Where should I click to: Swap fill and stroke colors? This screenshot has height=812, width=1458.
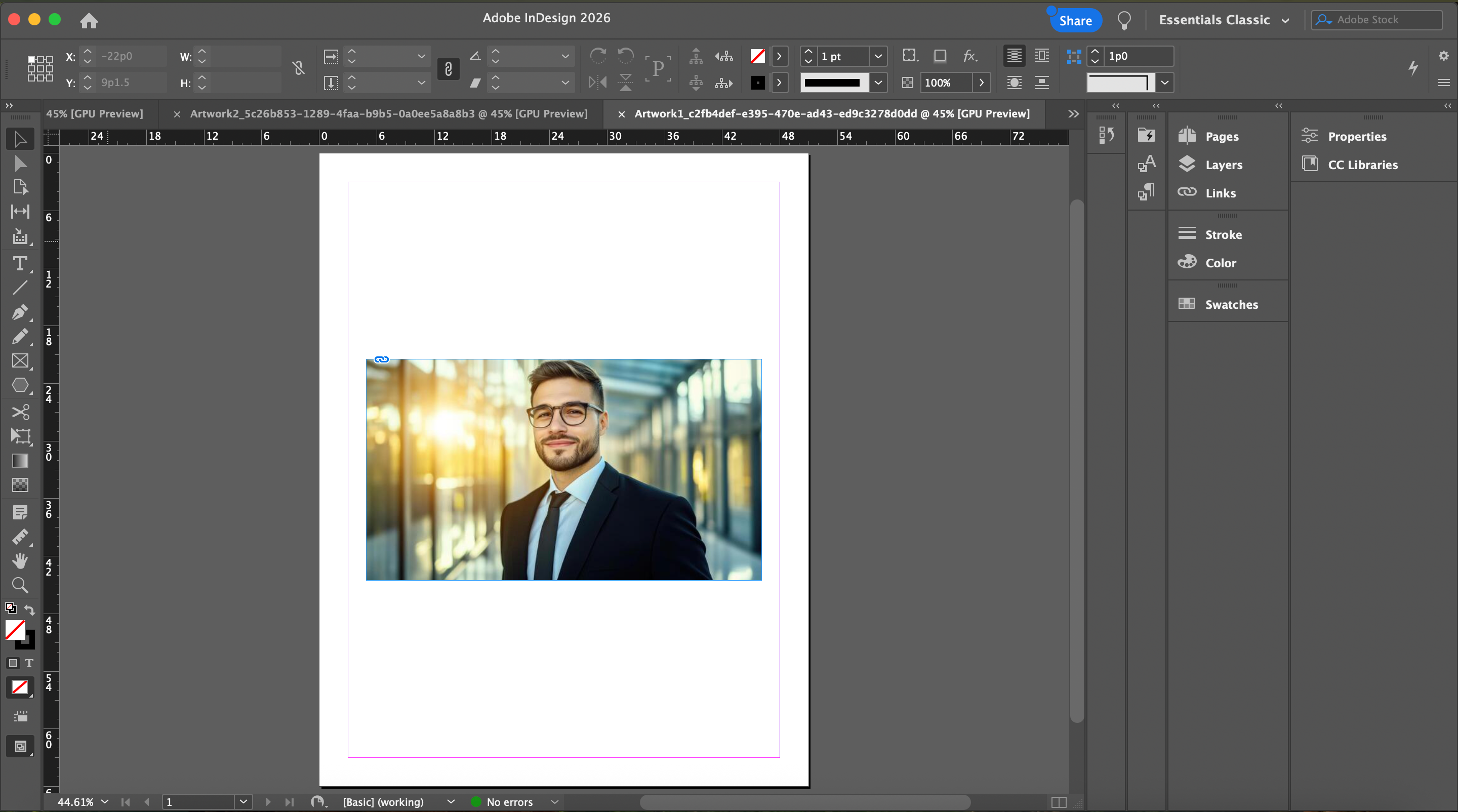tap(29, 610)
